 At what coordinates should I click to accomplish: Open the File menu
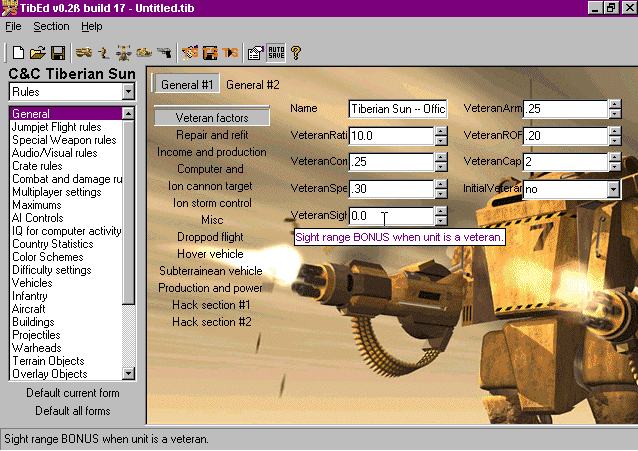[13, 26]
